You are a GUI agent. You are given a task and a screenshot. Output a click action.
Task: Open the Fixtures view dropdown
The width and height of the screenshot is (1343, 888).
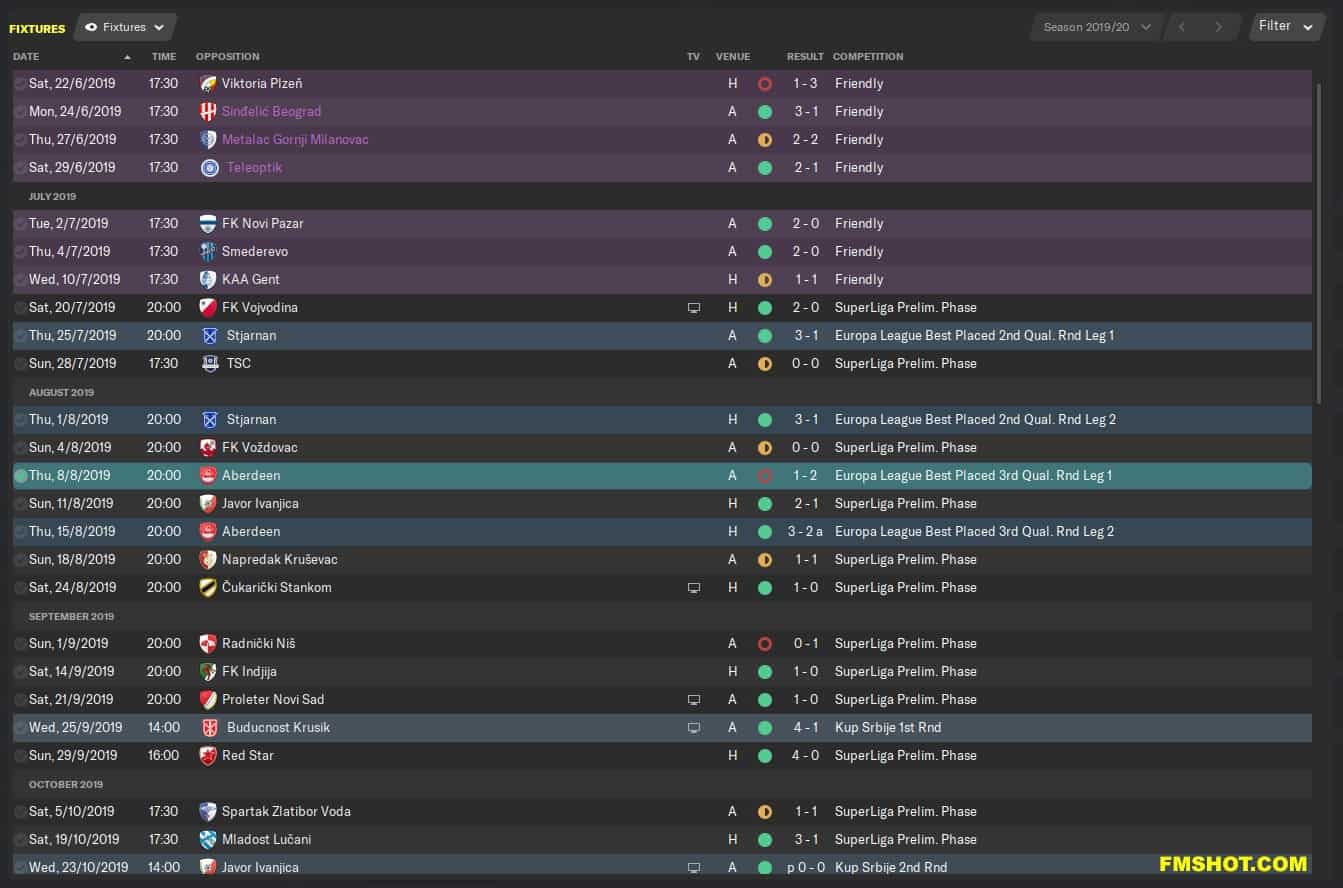[x=125, y=28]
